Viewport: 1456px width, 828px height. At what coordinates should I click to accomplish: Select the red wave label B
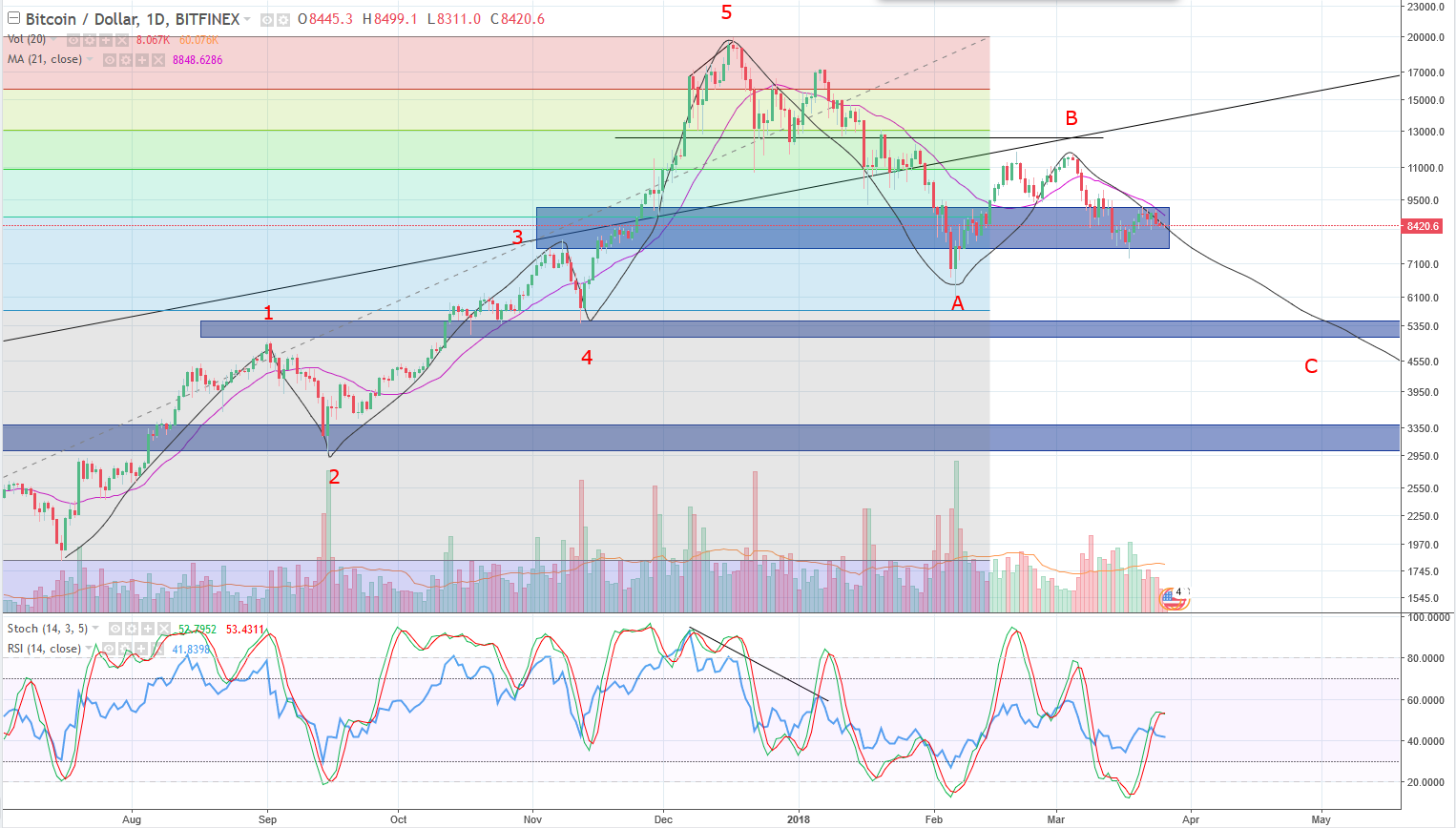(x=1071, y=118)
